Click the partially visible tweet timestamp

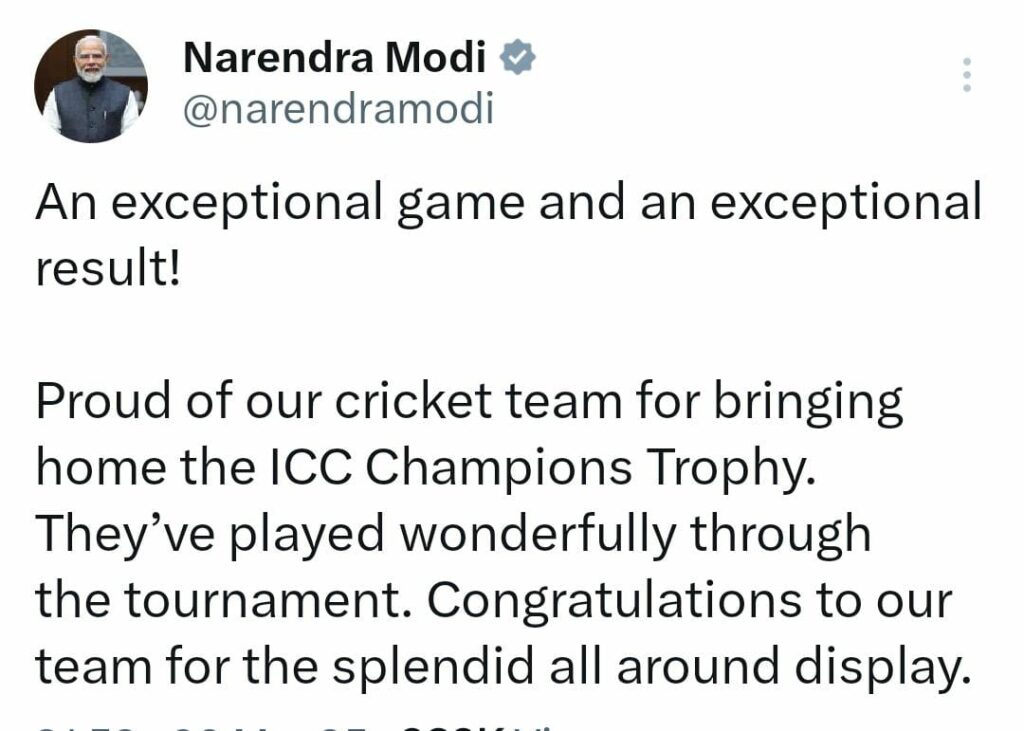(200, 726)
